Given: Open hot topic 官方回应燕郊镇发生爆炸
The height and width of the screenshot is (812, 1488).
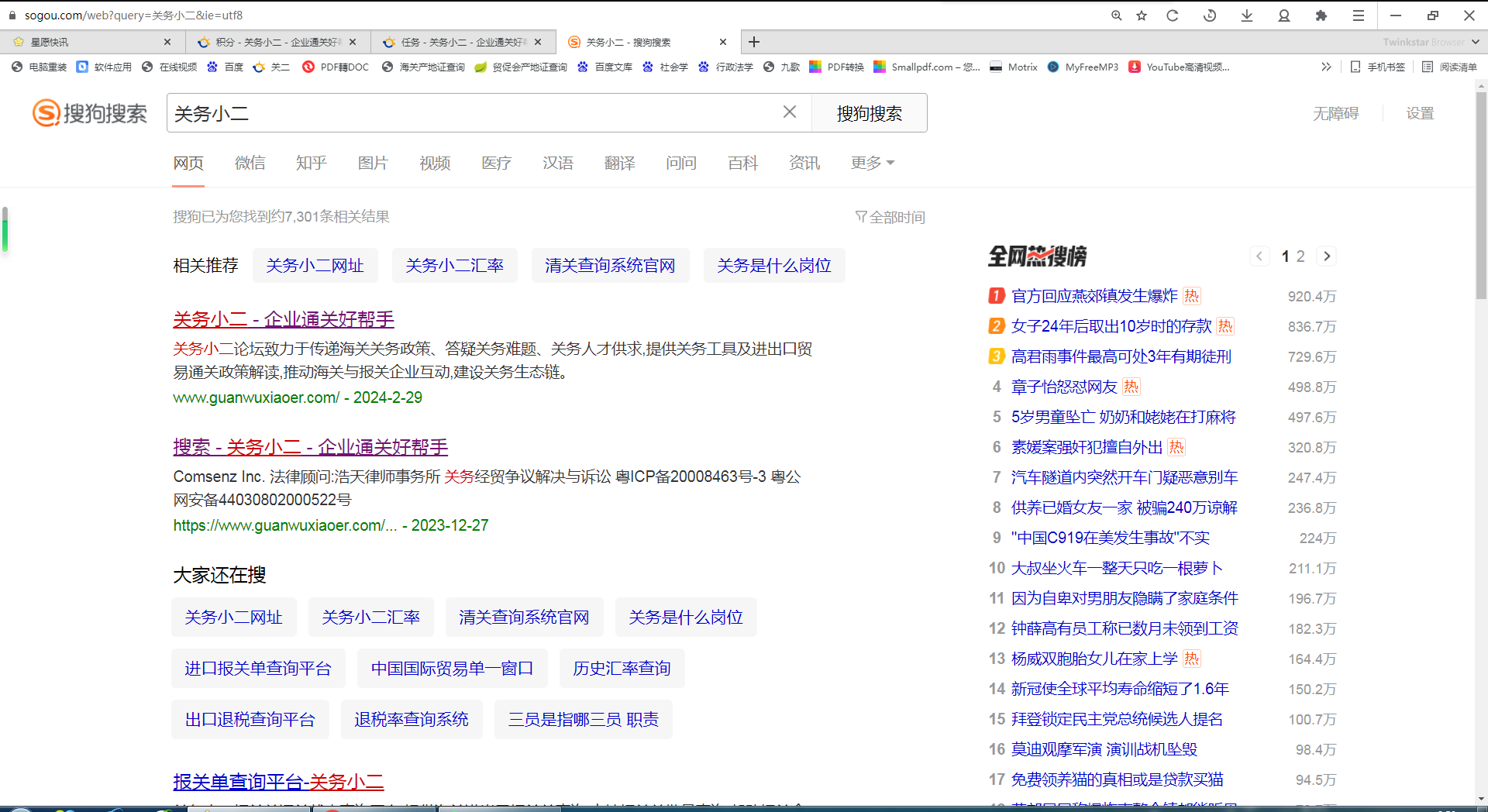Looking at the screenshot, I should click(1094, 296).
